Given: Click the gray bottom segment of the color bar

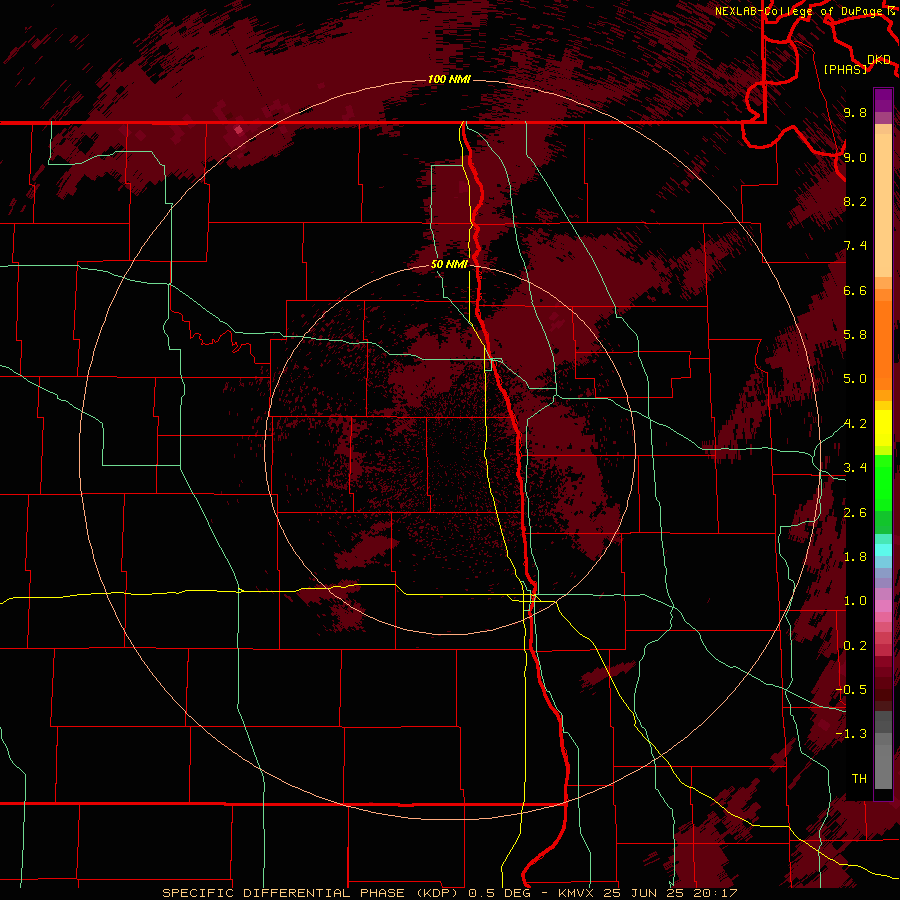Looking at the screenshot, I should click(x=883, y=761).
